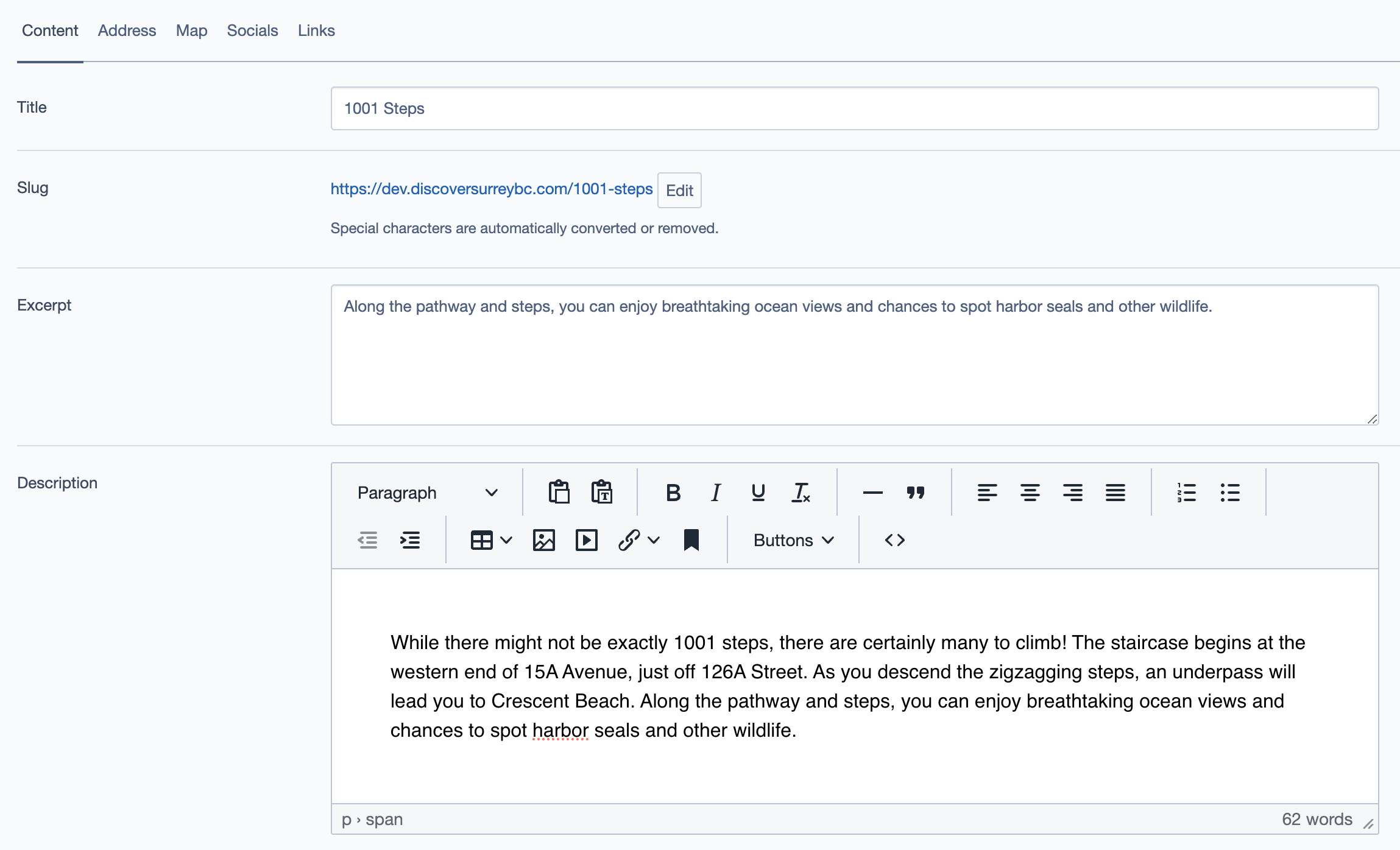Select the Content tab
The image size is (1400, 850).
50,30
